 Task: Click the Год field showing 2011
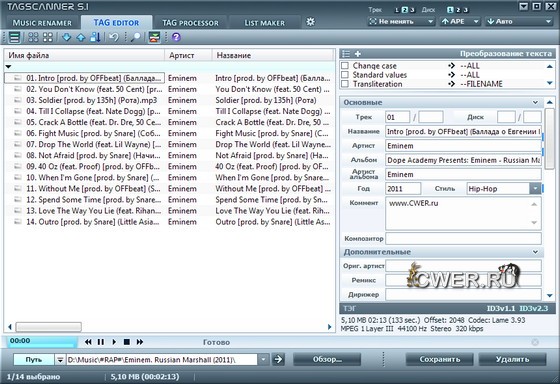(403, 189)
